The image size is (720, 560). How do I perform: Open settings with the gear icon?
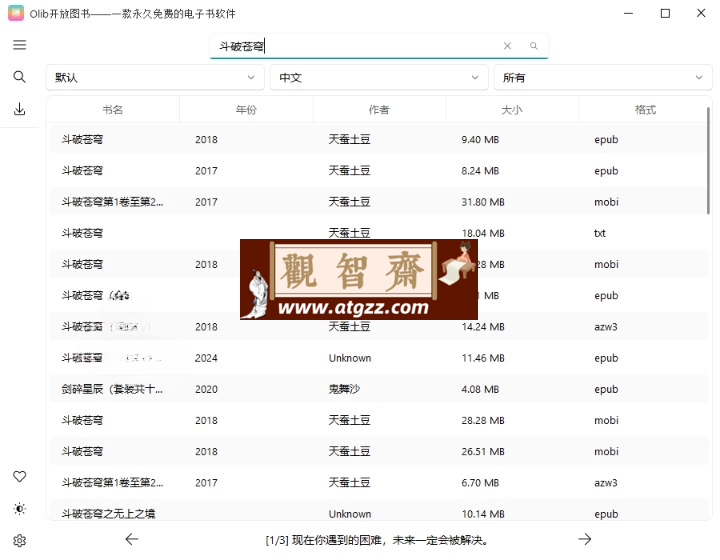point(19,541)
